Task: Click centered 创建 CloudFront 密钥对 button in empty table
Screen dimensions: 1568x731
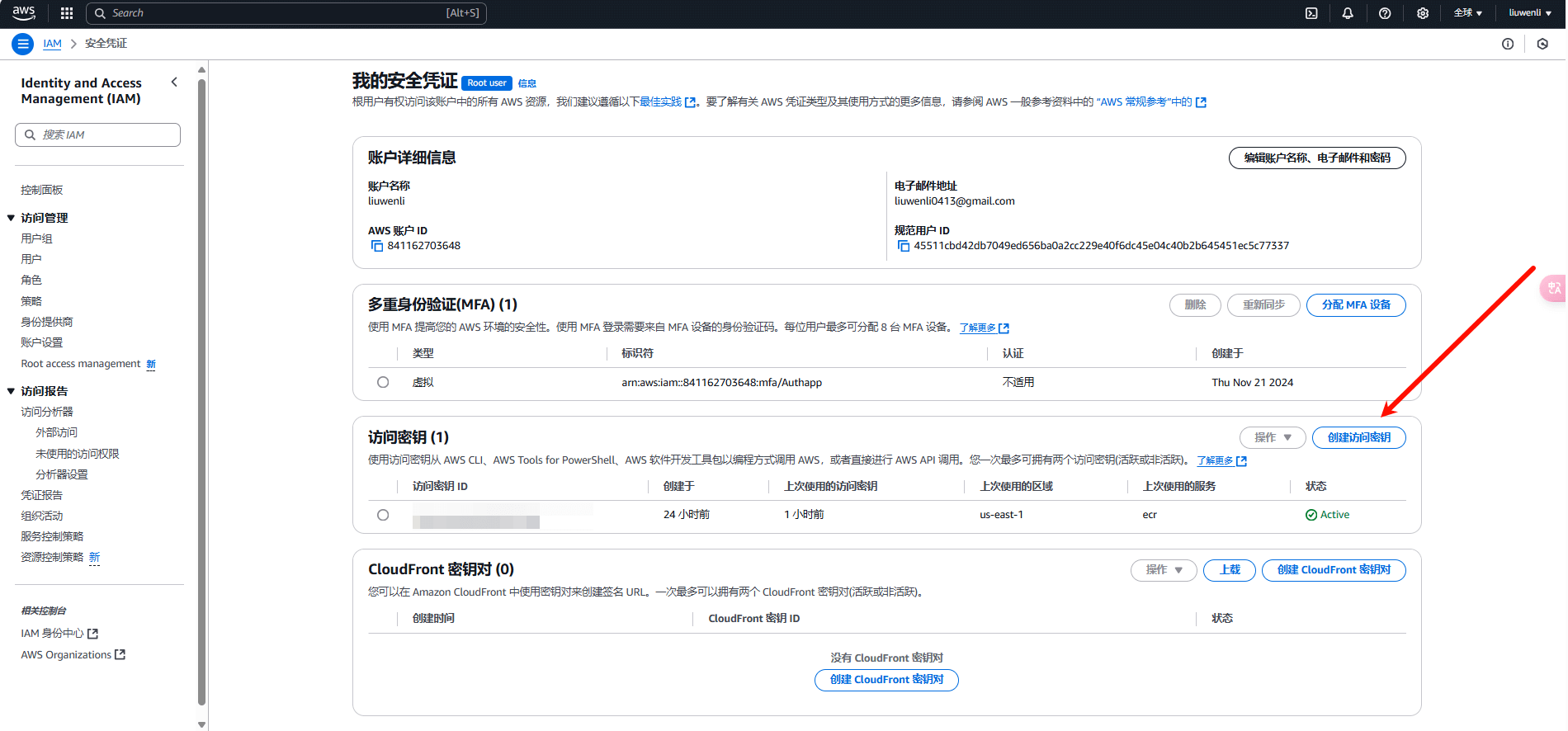Action: [x=886, y=680]
